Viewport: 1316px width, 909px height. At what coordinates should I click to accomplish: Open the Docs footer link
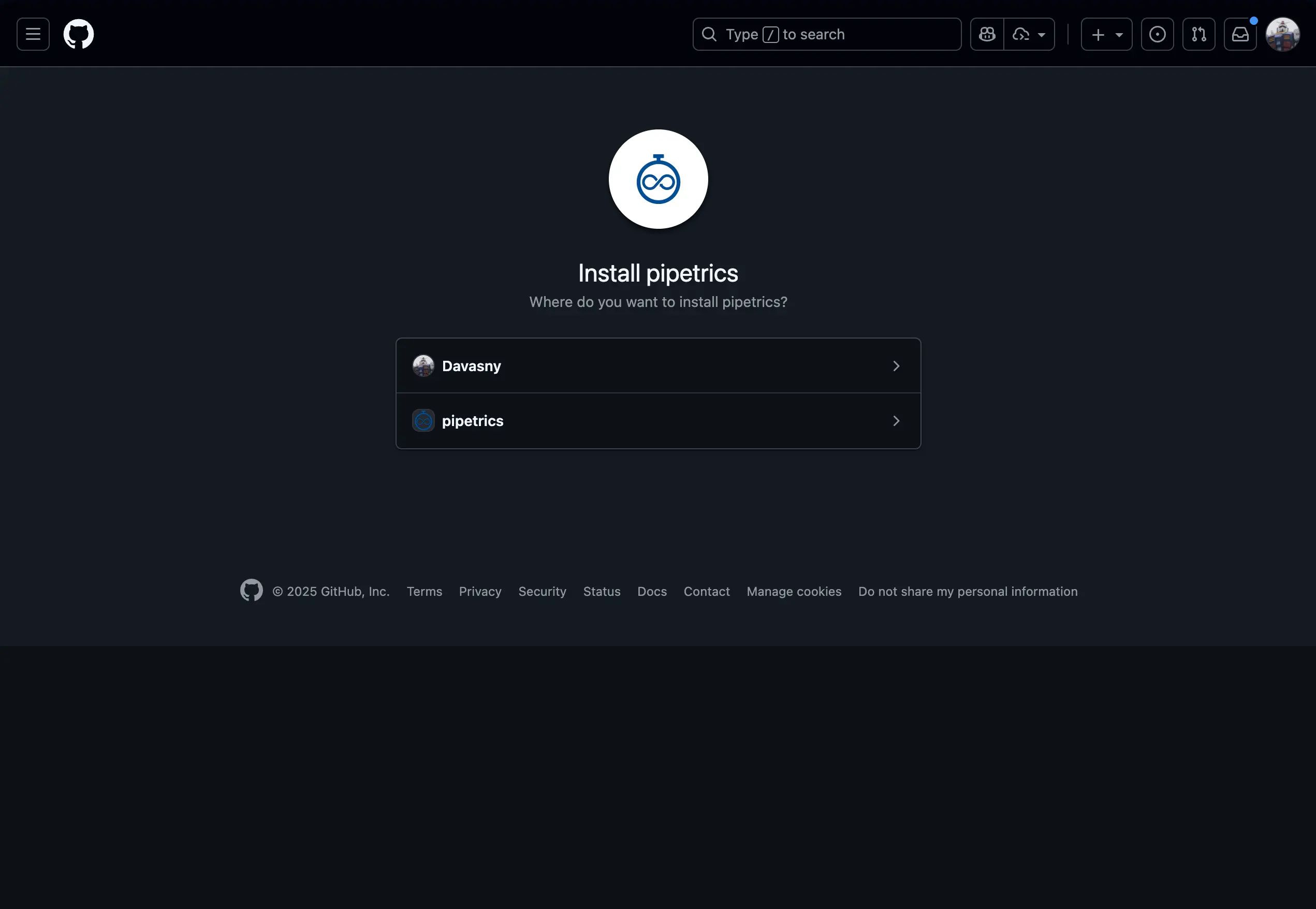[651, 591]
